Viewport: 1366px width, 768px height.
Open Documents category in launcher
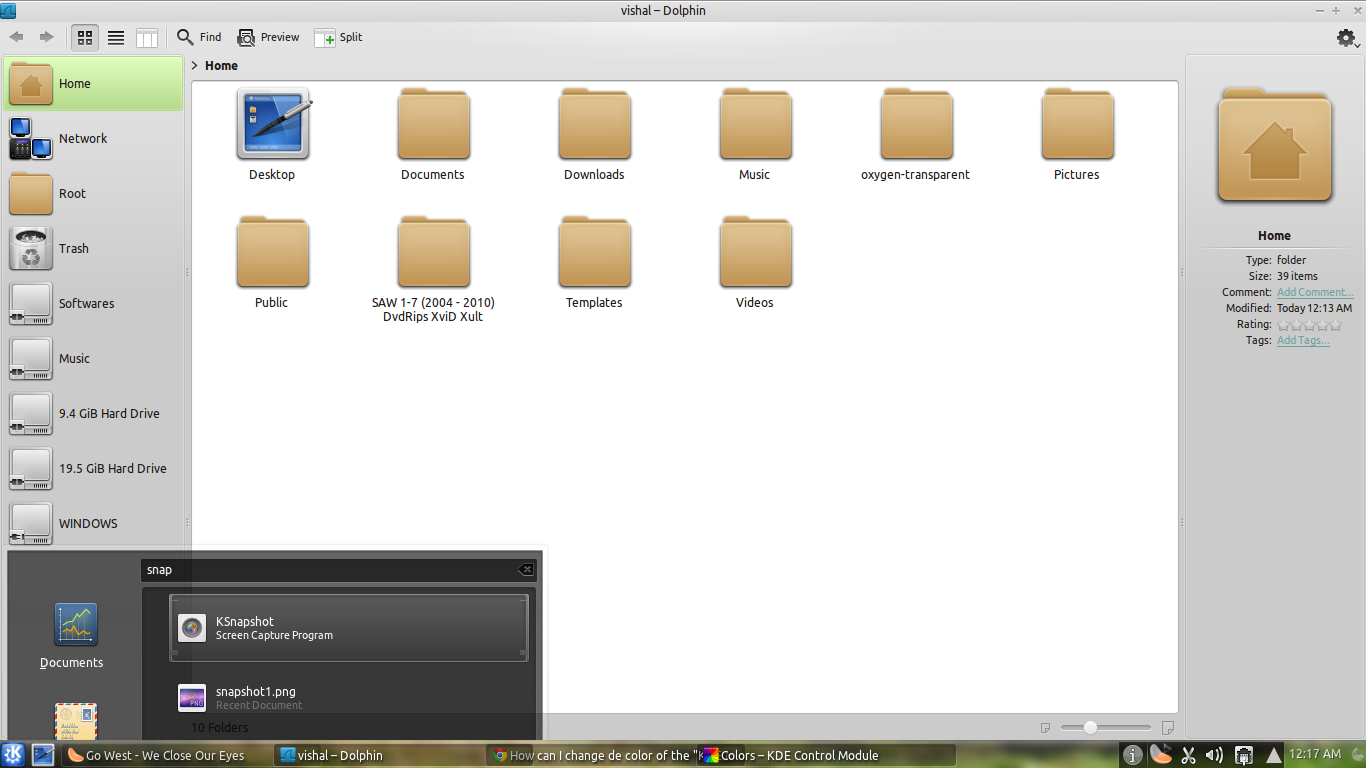(72, 636)
